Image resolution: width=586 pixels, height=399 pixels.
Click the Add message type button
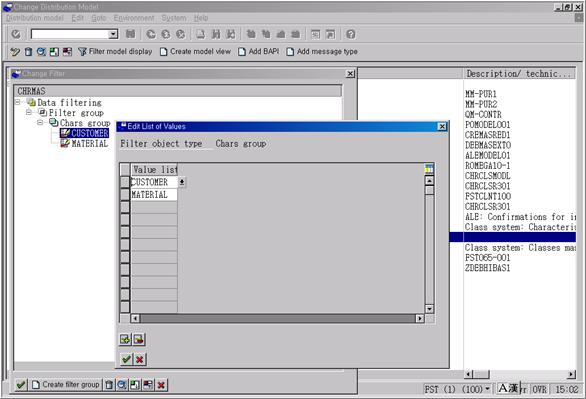[322, 52]
